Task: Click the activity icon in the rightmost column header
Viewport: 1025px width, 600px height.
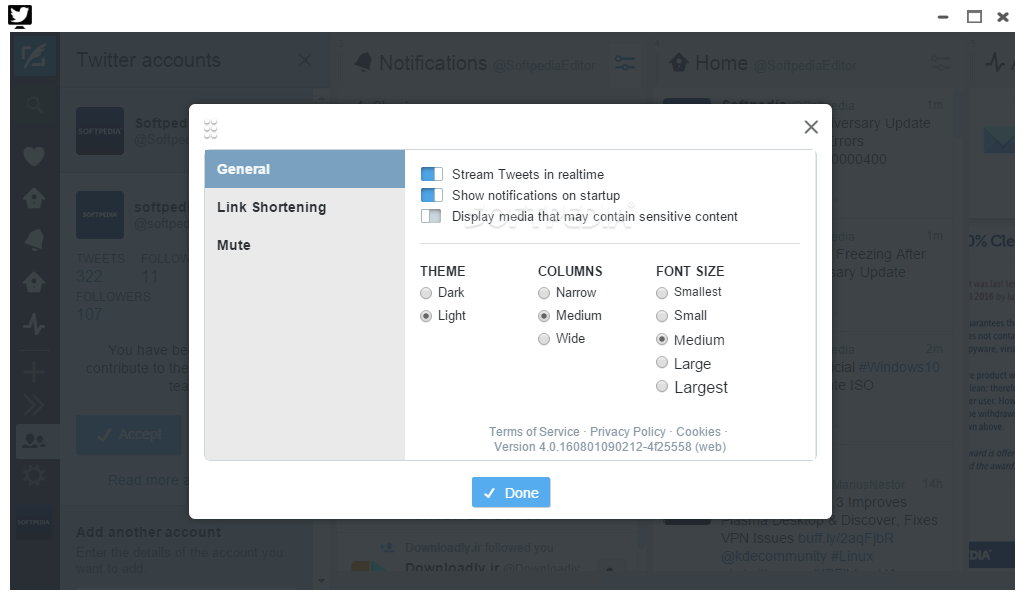Action: 995,63
